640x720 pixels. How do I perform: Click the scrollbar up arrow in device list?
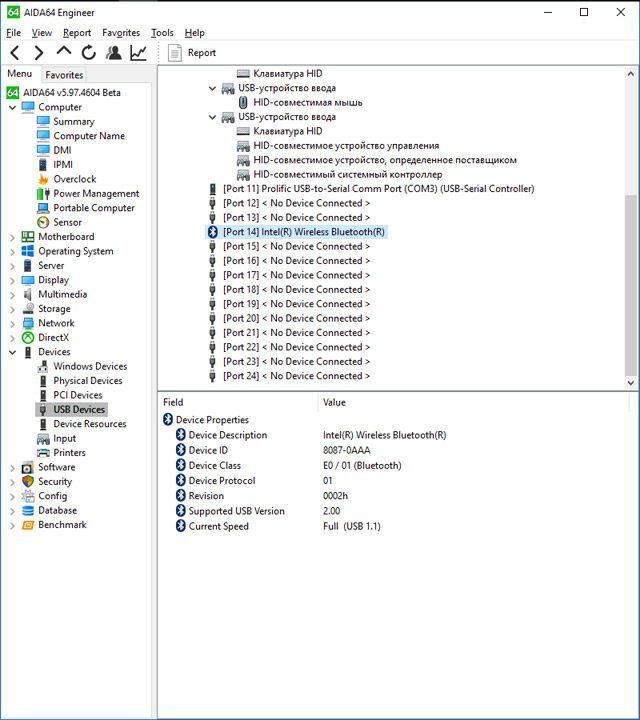pos(631,73)
